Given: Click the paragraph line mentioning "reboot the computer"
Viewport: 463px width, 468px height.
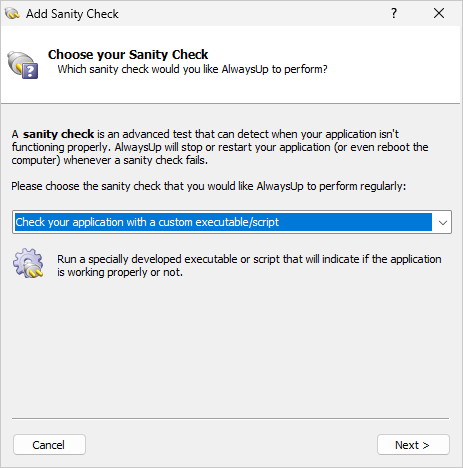Looking at the screenshot, I should [x=220, y=147].
